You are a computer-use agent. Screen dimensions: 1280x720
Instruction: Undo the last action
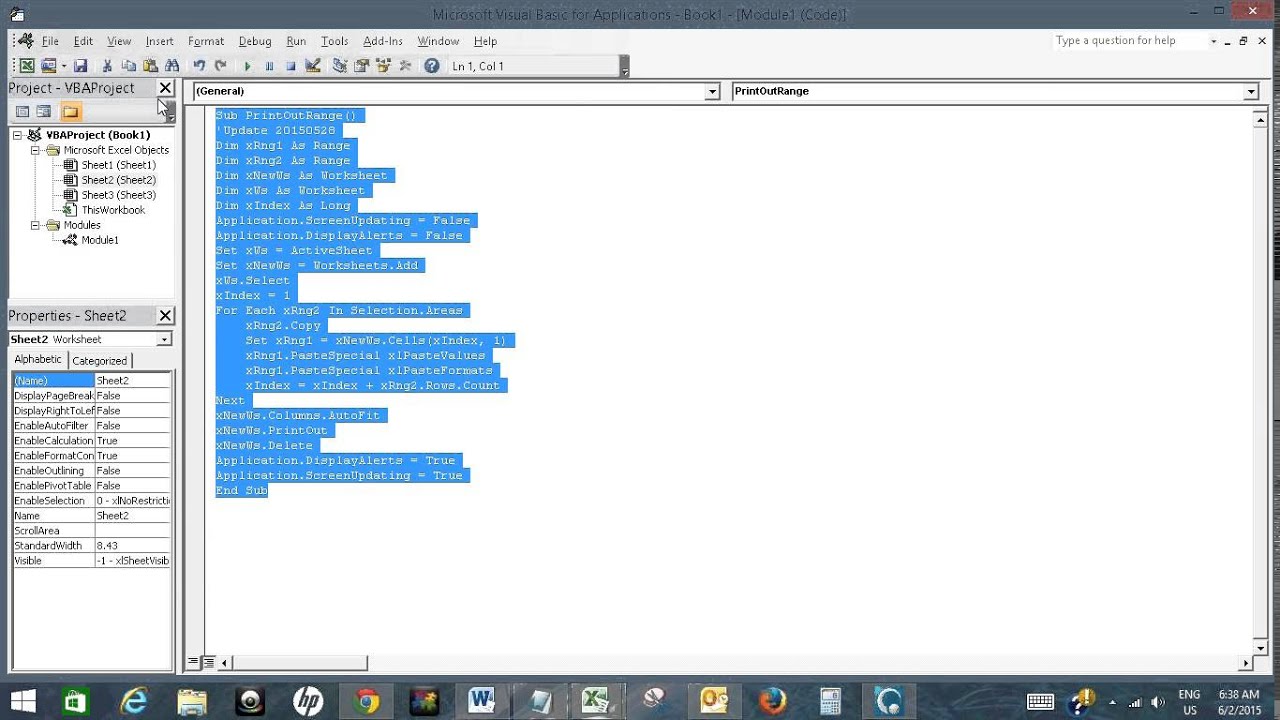(199, 66)
